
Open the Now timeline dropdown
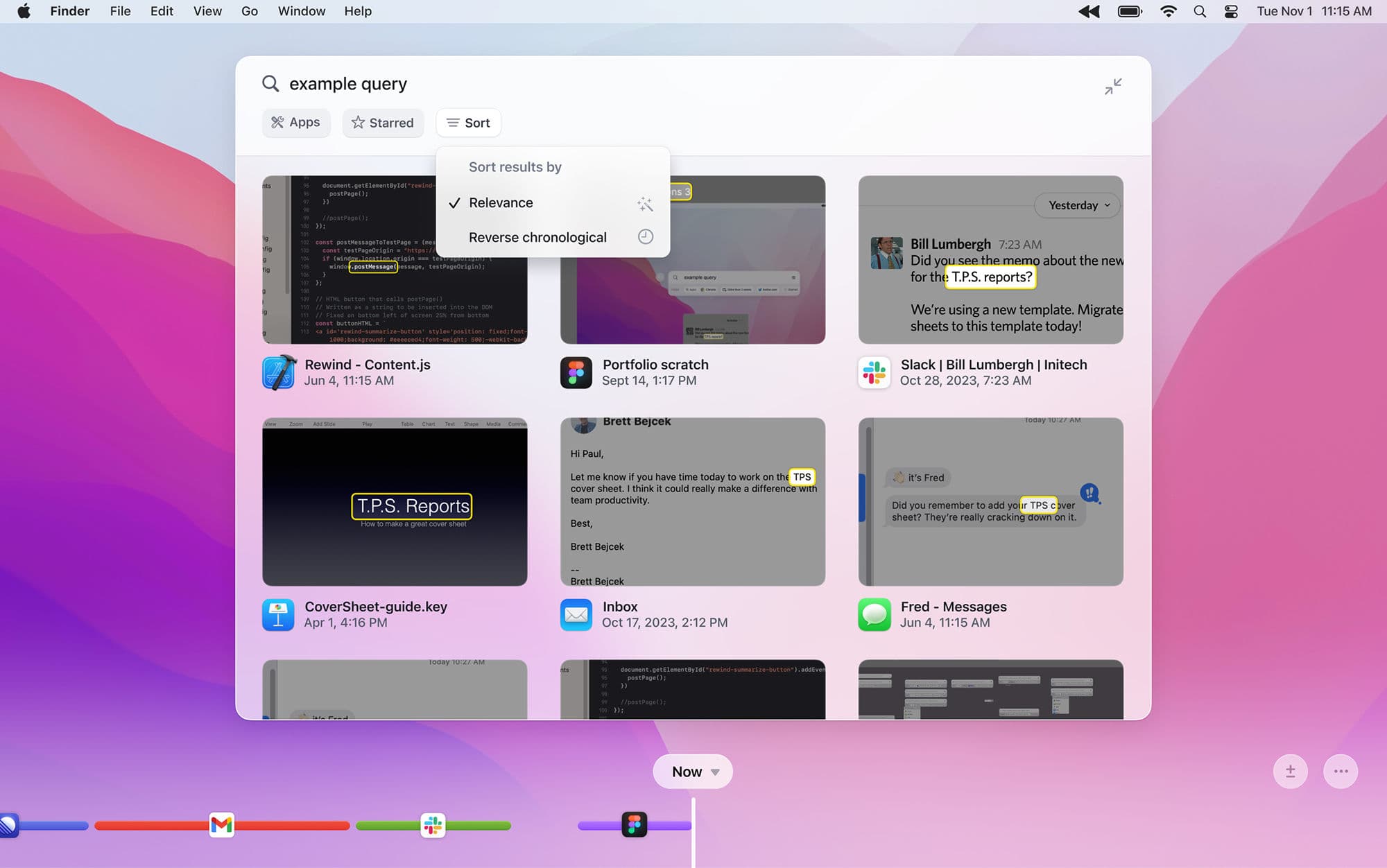[692, 771]
